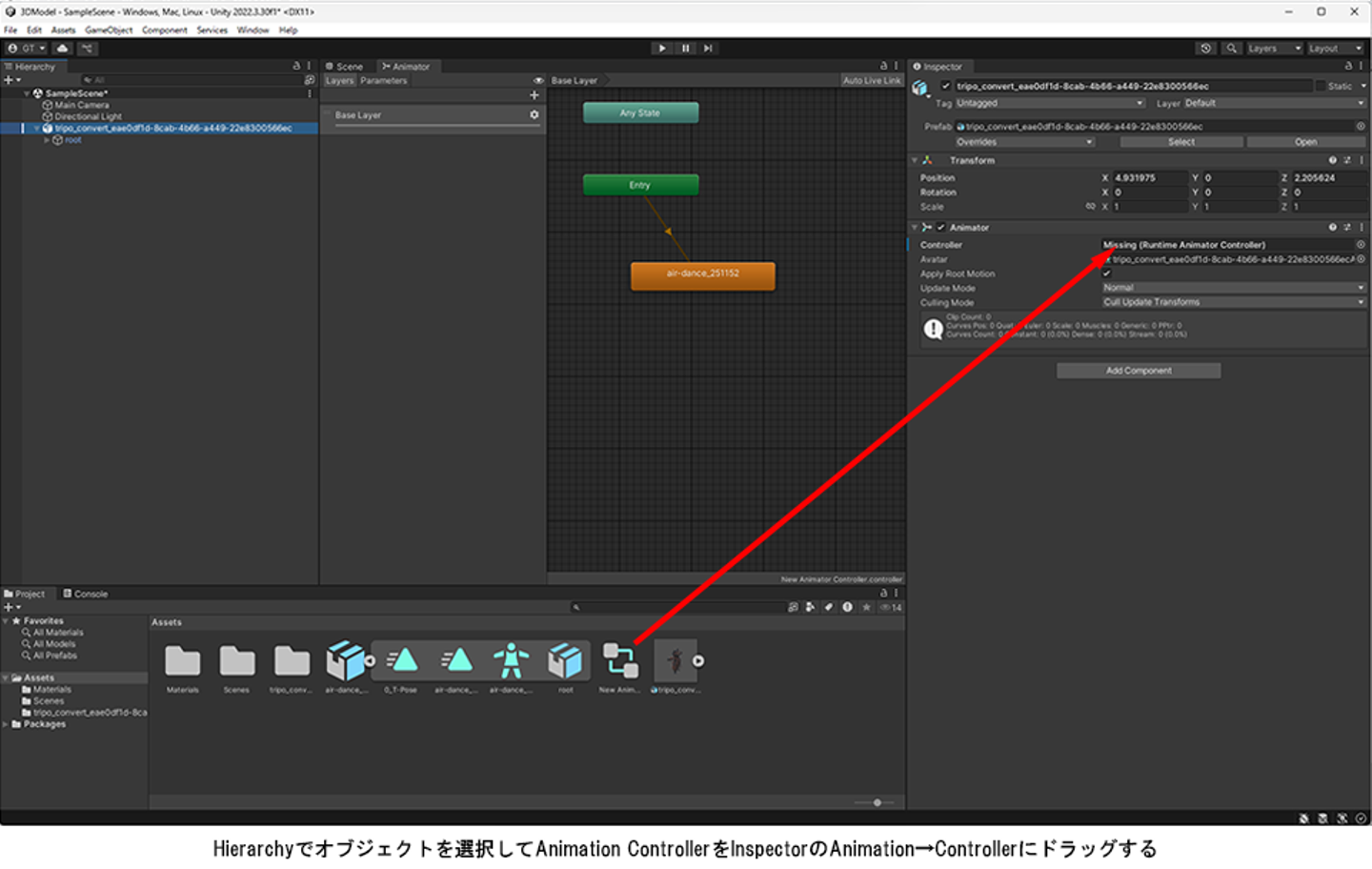Open the GameObject menu
Viewport: 1372px width, 869px height.
109,30
